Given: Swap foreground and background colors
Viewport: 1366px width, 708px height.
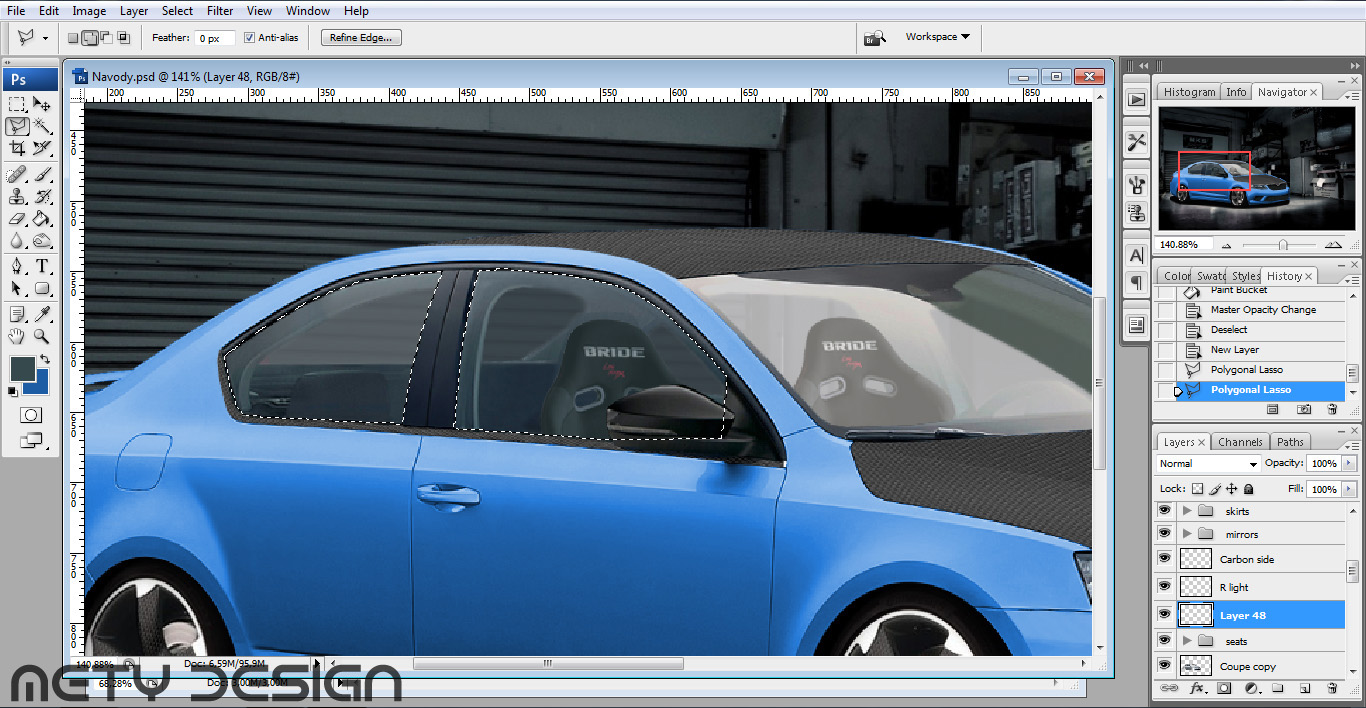Looking at the screenshot, I should [44, 360].
